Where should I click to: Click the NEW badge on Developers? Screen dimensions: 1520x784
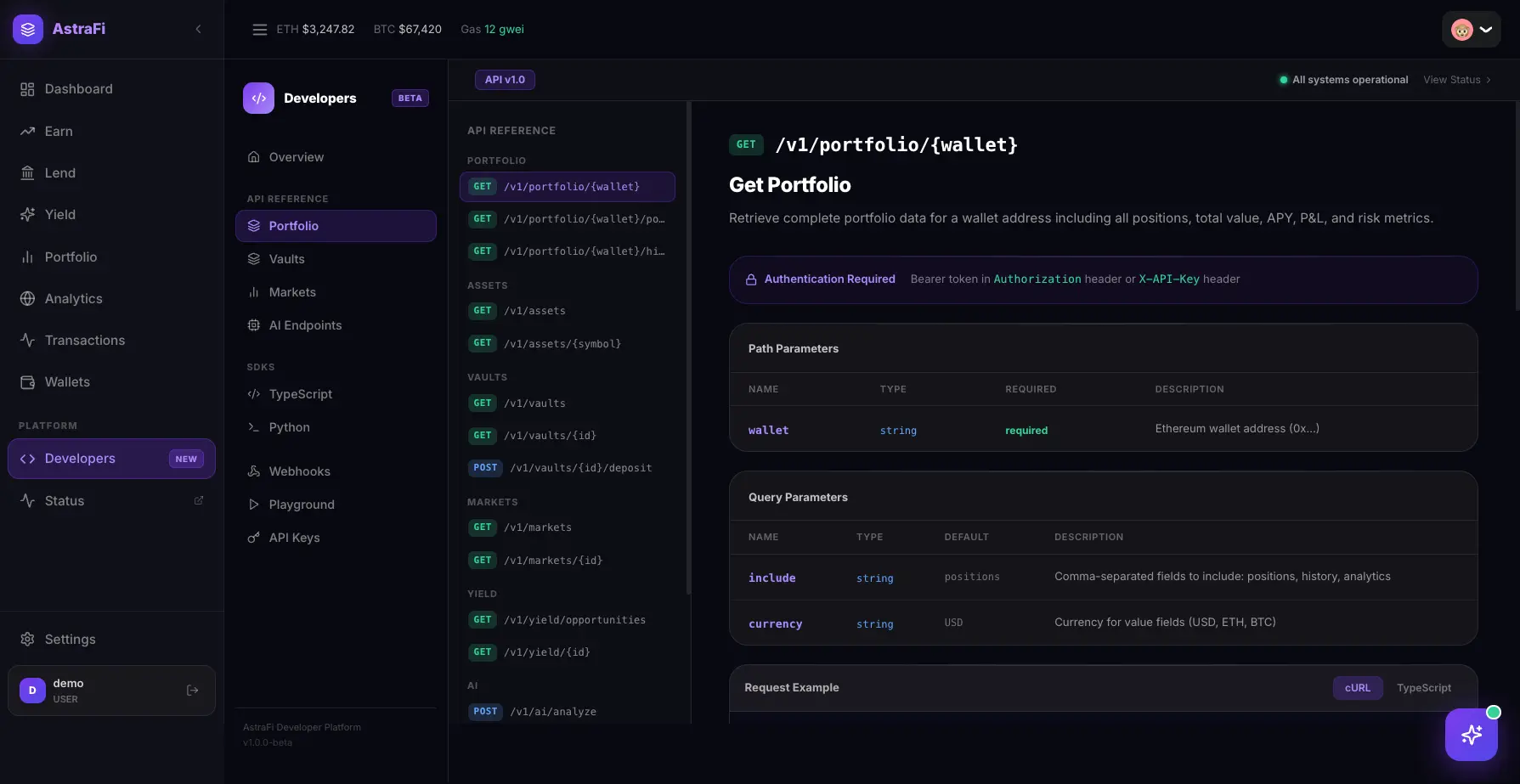click(x=186, y=459)
